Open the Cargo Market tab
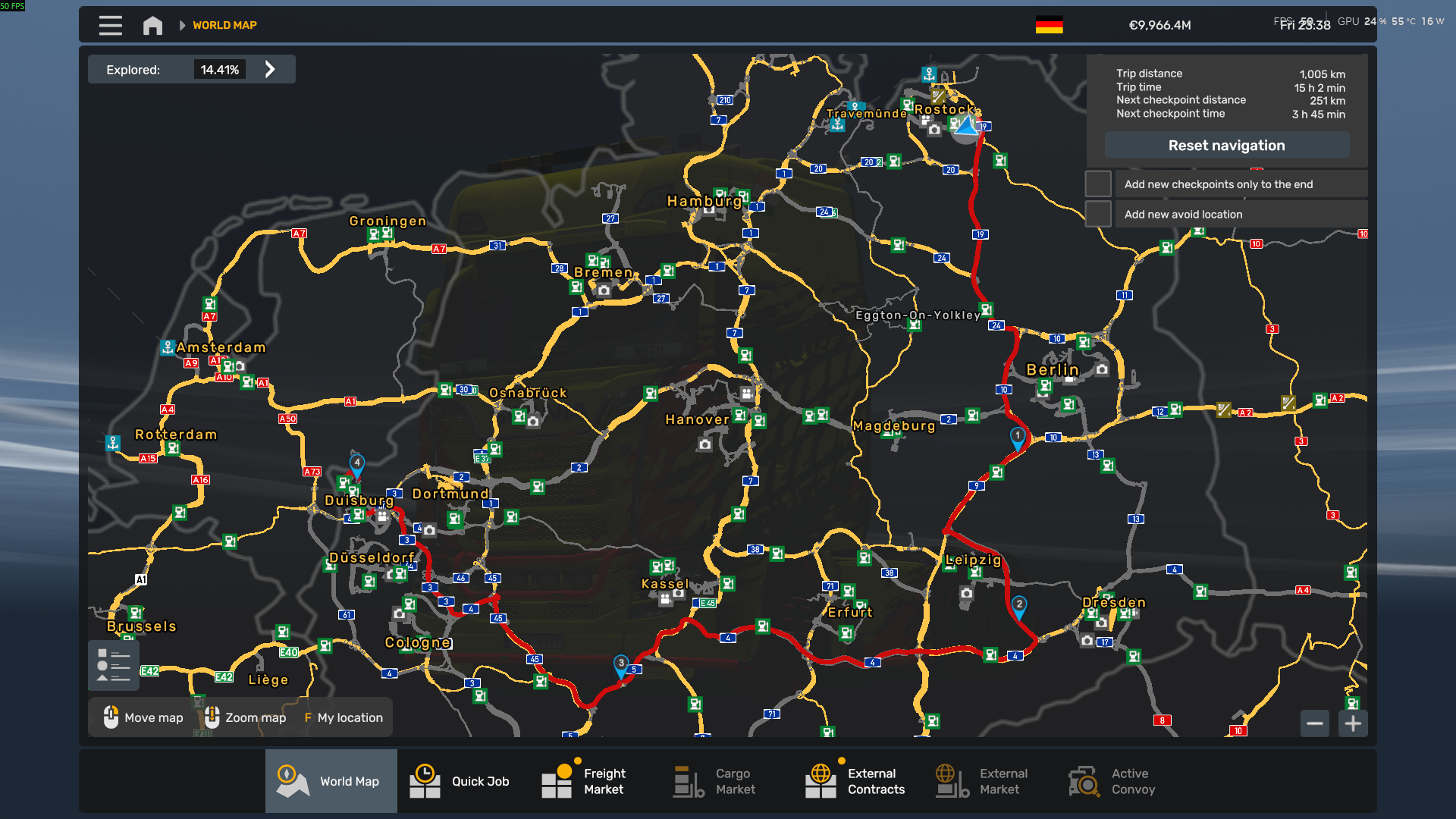Viewport: 1456px width, 819px height. click(727, 781)
